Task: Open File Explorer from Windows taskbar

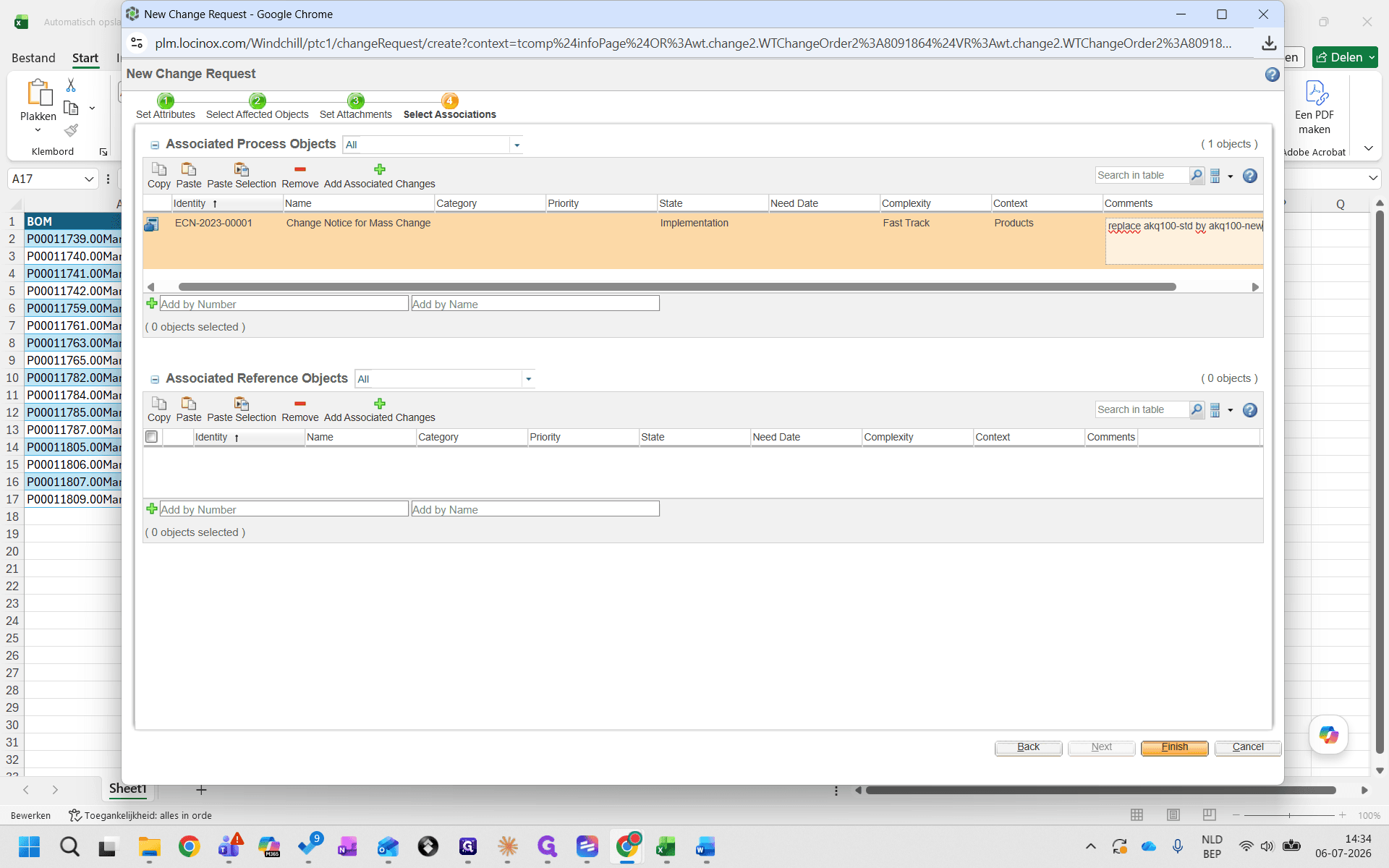Action: coord(149,846)
